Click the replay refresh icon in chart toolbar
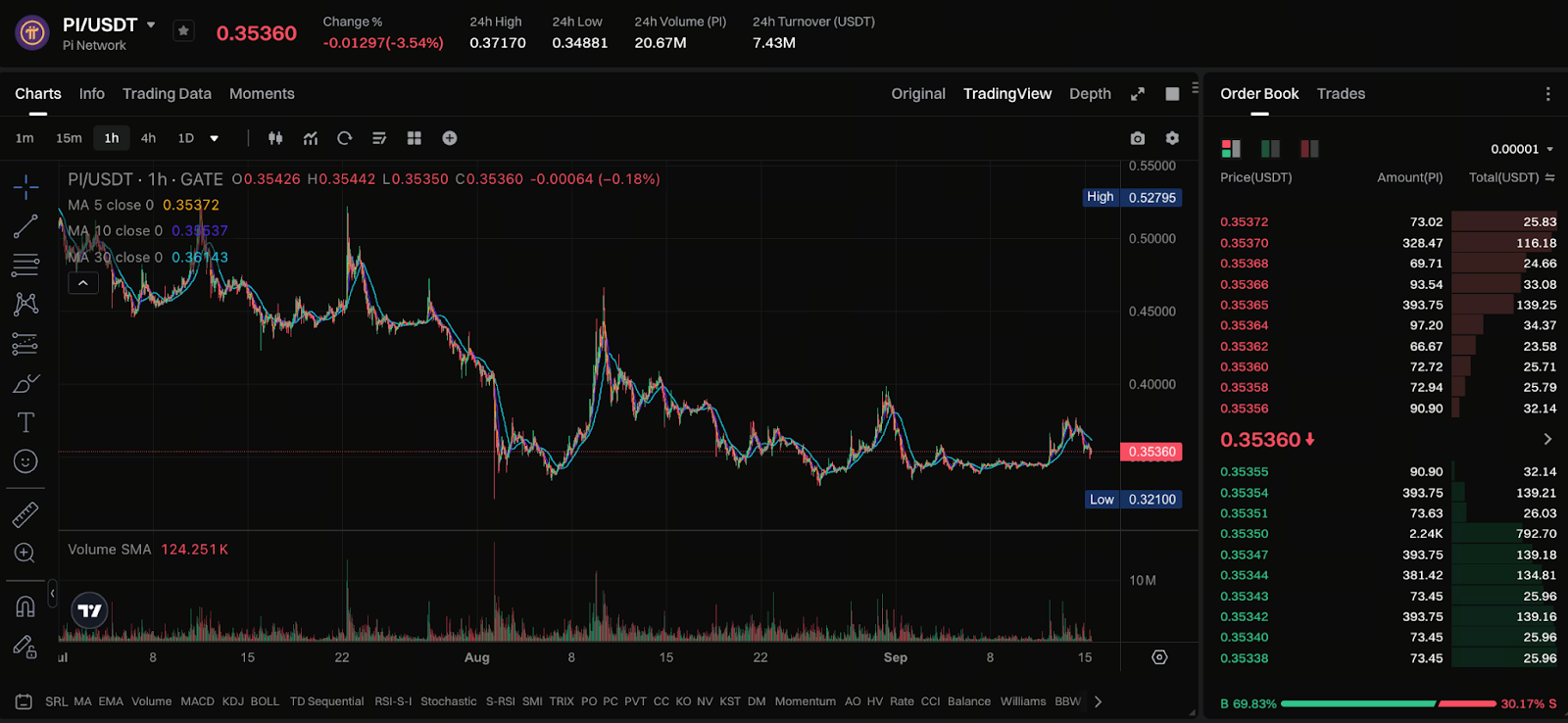 tap(345, 138)
